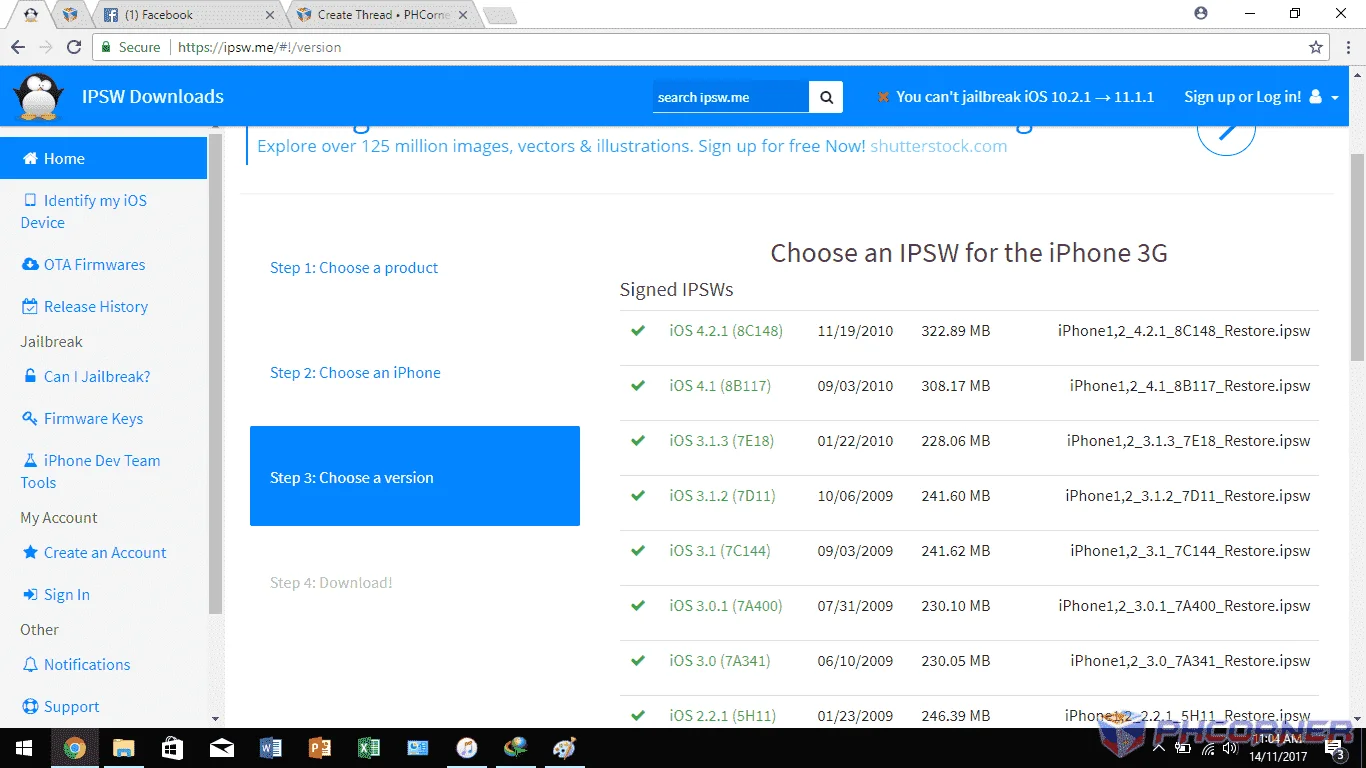
Task: Click the iPhone1,2_3.0_7A341_Restore.ipsw filename
Action: pyautogui.click(x=1190, y=661)
